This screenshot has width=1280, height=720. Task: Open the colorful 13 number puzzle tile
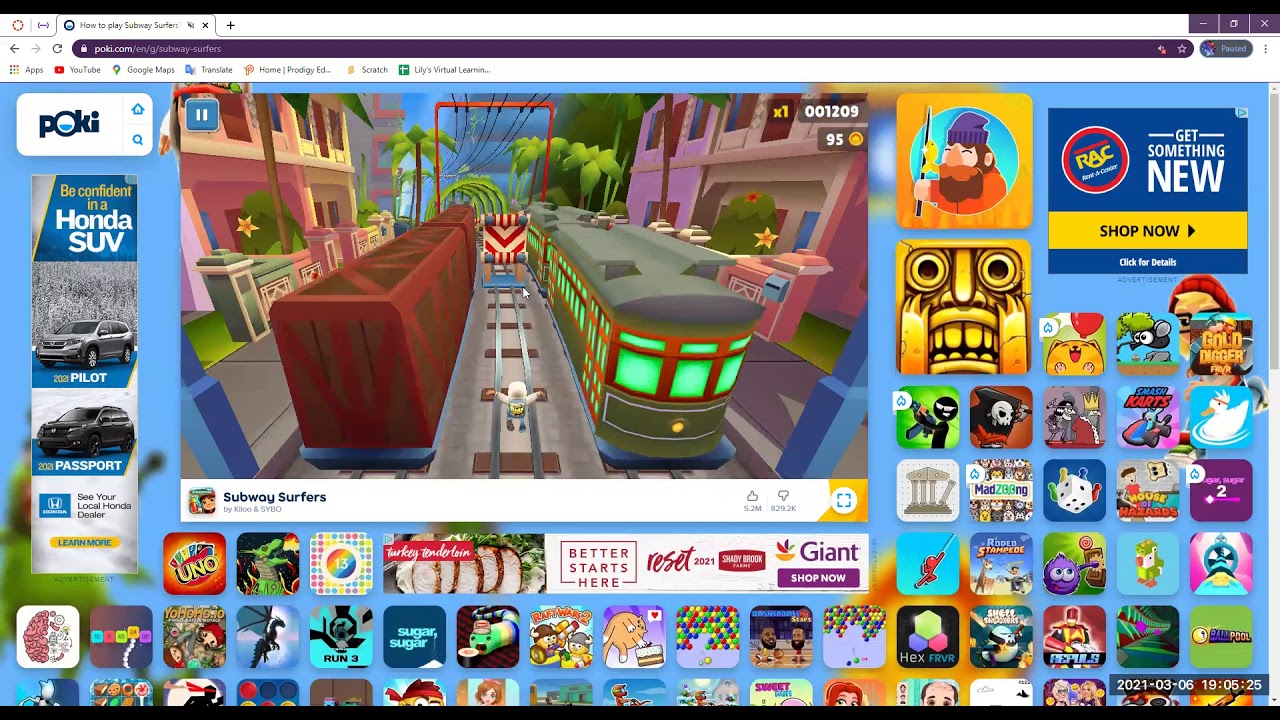(341, 563)
